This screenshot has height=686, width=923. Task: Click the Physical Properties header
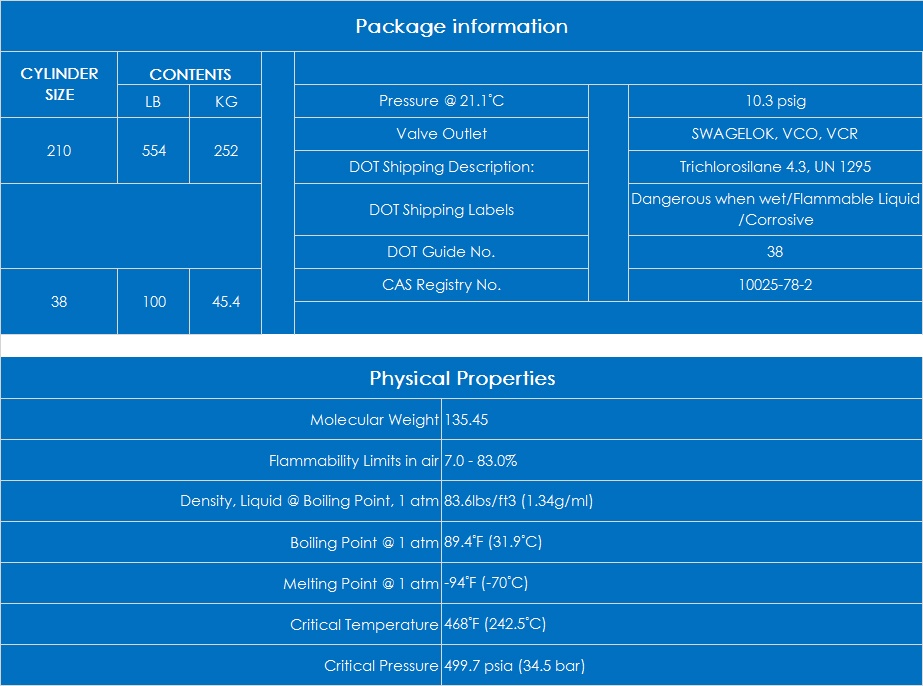click(461, 378)
